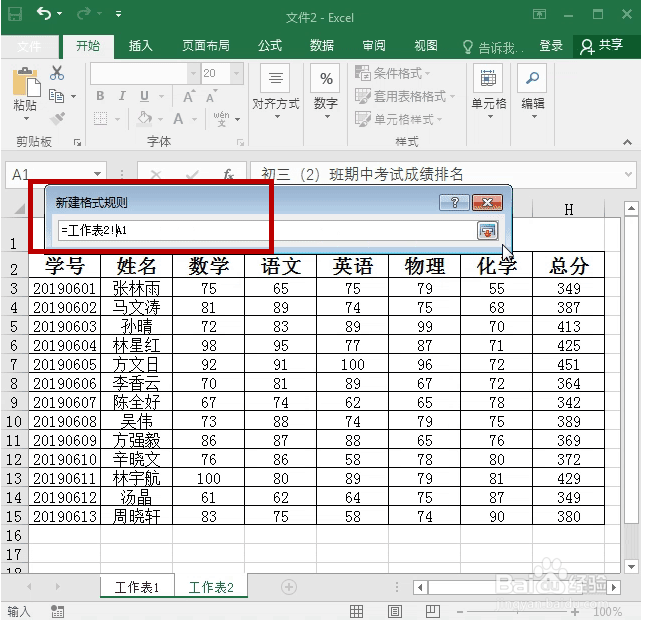Open Number (数字) percent group menu
646x627 pixels.
pos(325,91)
